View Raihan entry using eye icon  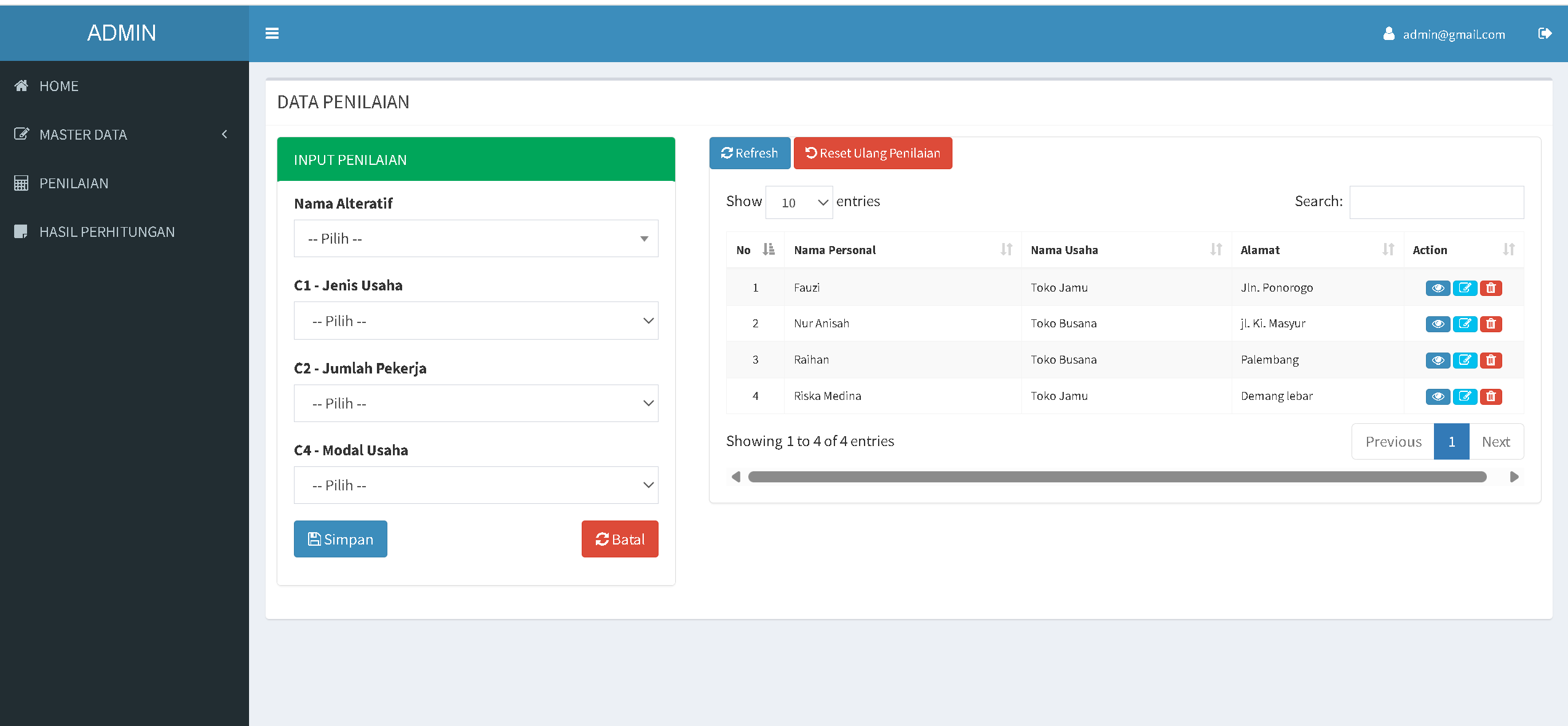pos(1438,360)
